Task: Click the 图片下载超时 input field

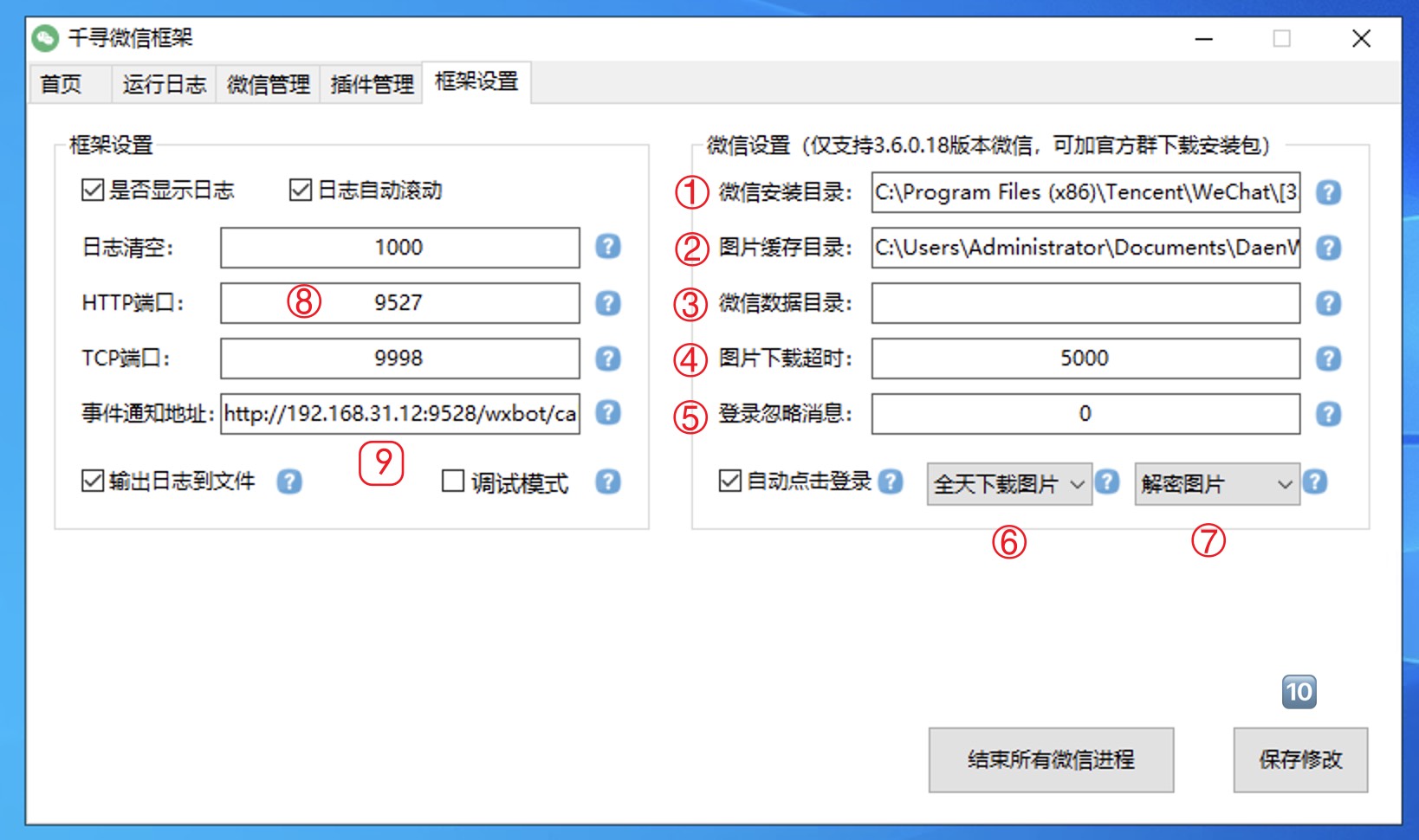Action: (1086, 359)
